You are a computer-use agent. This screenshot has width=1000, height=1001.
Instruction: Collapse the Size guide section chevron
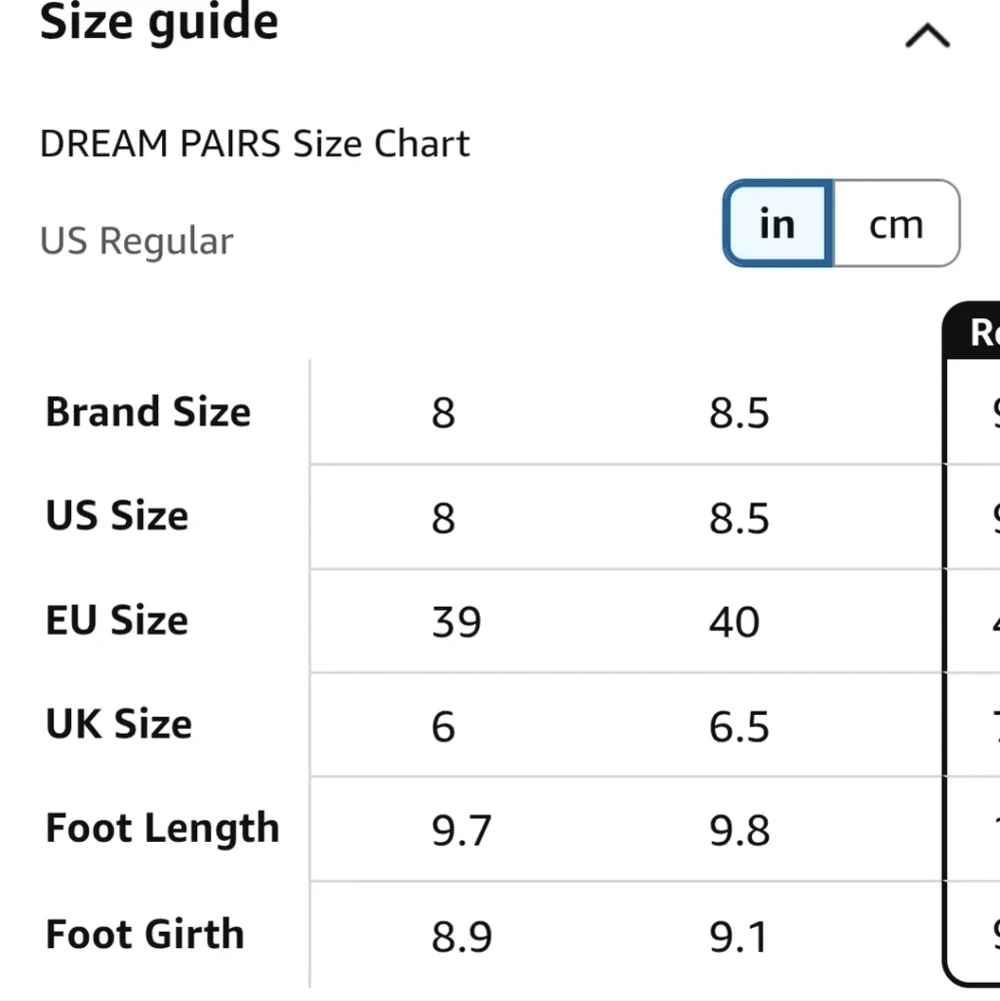point(927,36)
